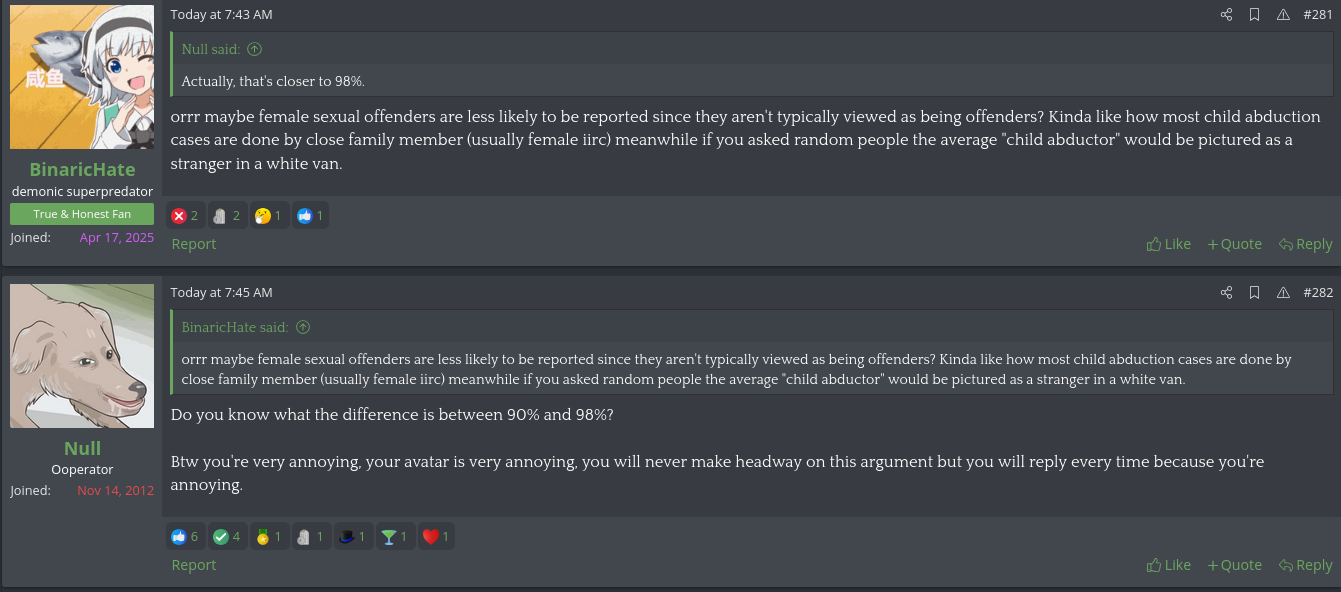
Task: Like Null's post #282
Action: tap(1169, 565)
